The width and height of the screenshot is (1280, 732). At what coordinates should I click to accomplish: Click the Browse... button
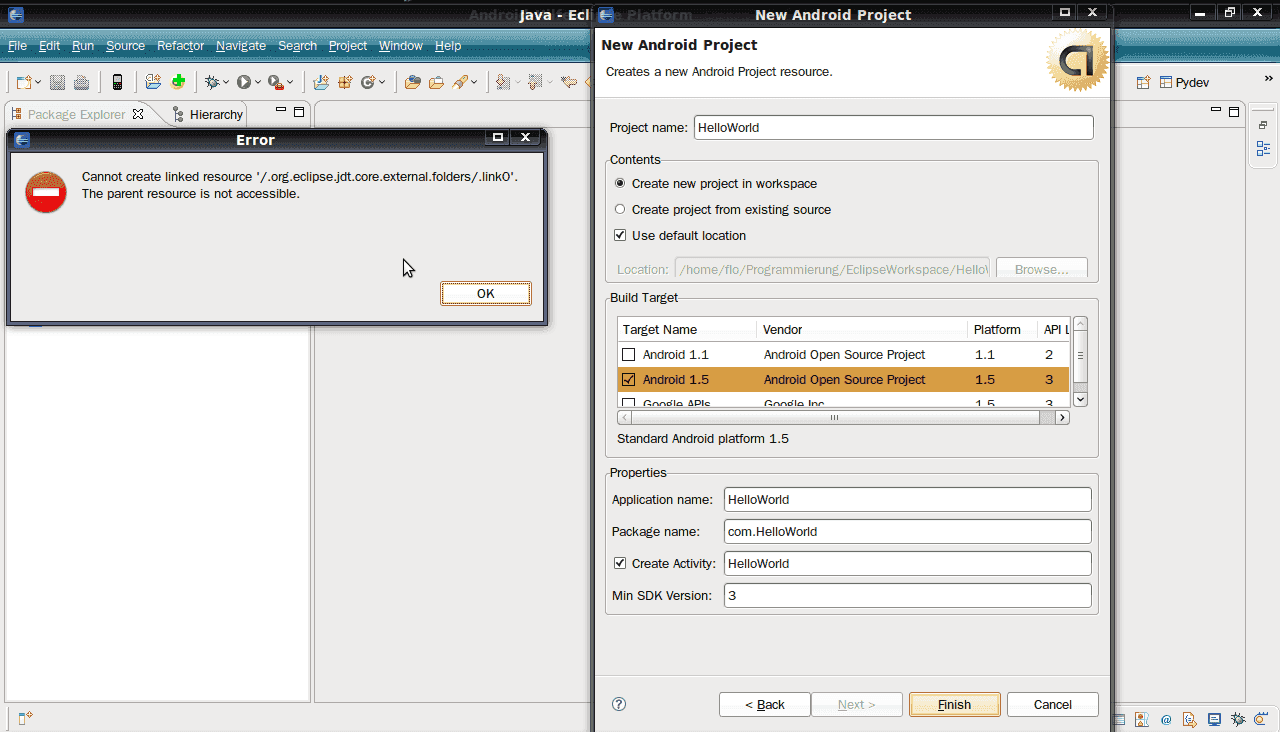click(x=1041, y=269)
